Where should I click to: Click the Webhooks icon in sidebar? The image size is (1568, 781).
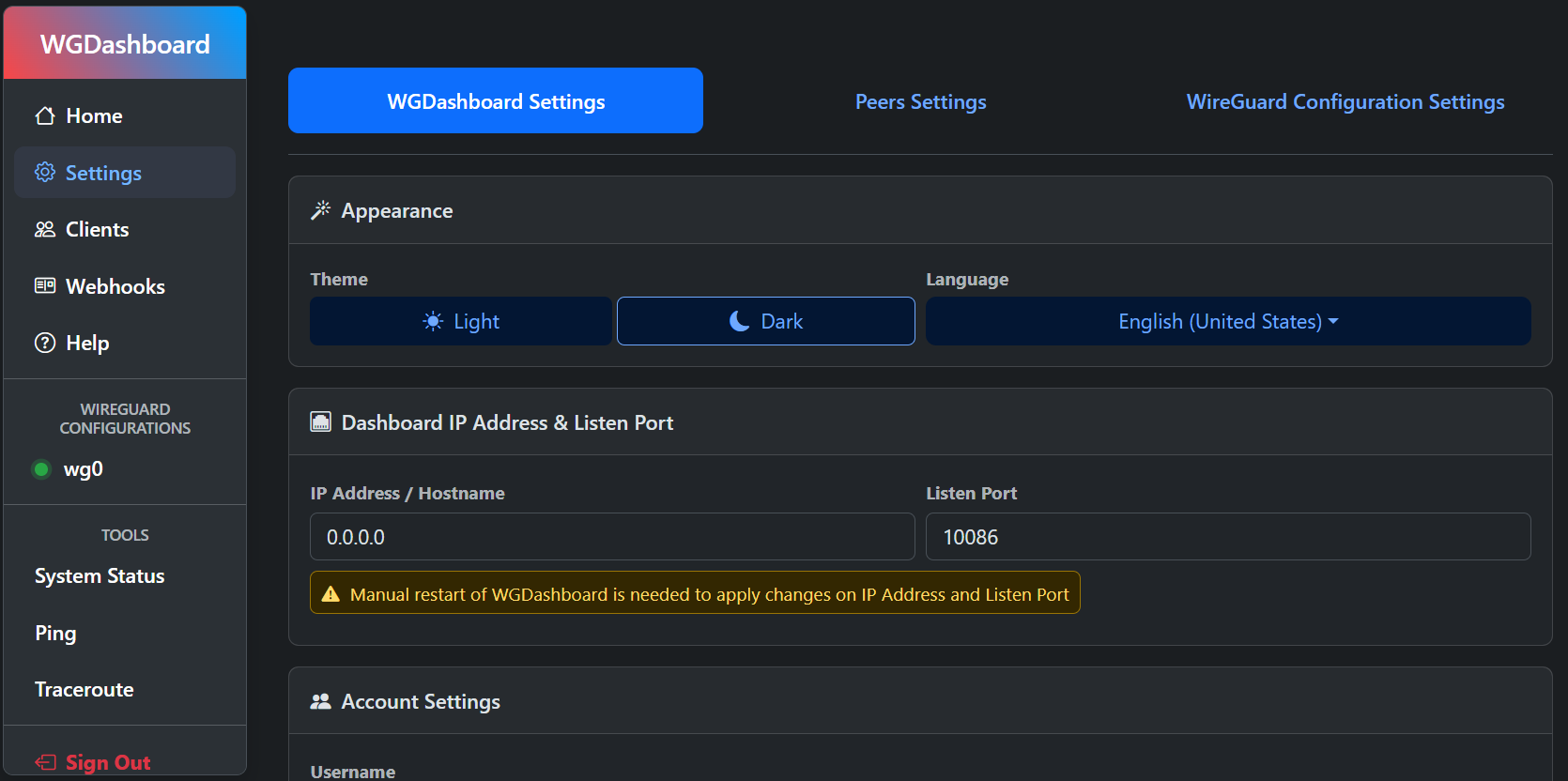(44, 286)
